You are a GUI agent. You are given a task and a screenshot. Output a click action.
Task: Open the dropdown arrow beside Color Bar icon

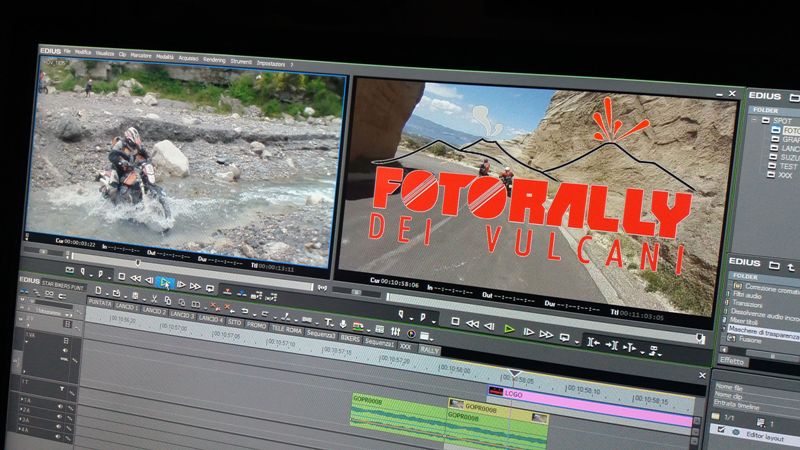368,331
